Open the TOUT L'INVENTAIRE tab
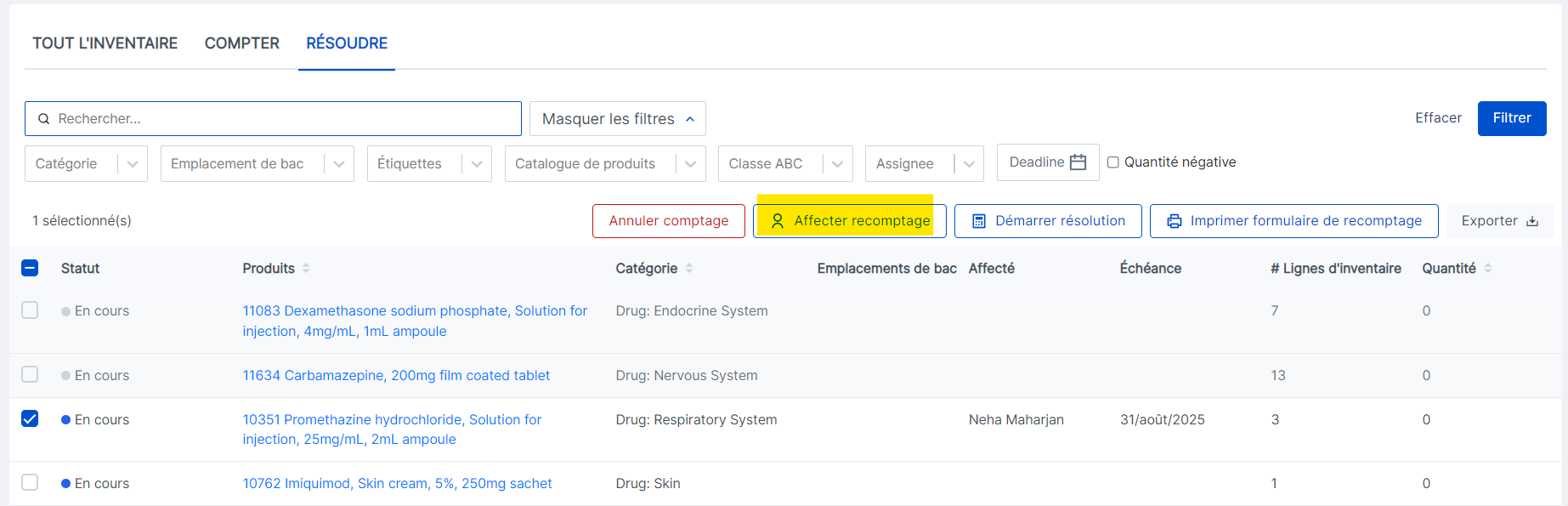Viewport: 1568px width, 506px height. click(x=105, y=43)
